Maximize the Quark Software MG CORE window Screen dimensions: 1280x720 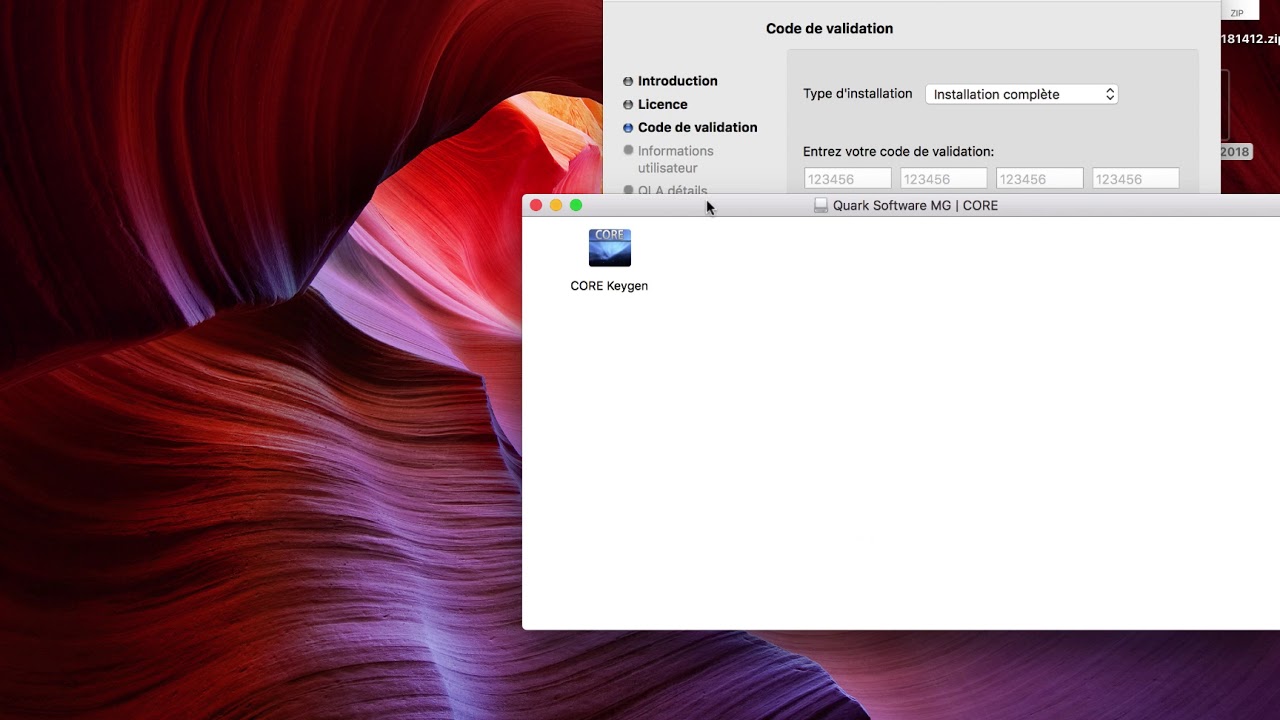576,205
